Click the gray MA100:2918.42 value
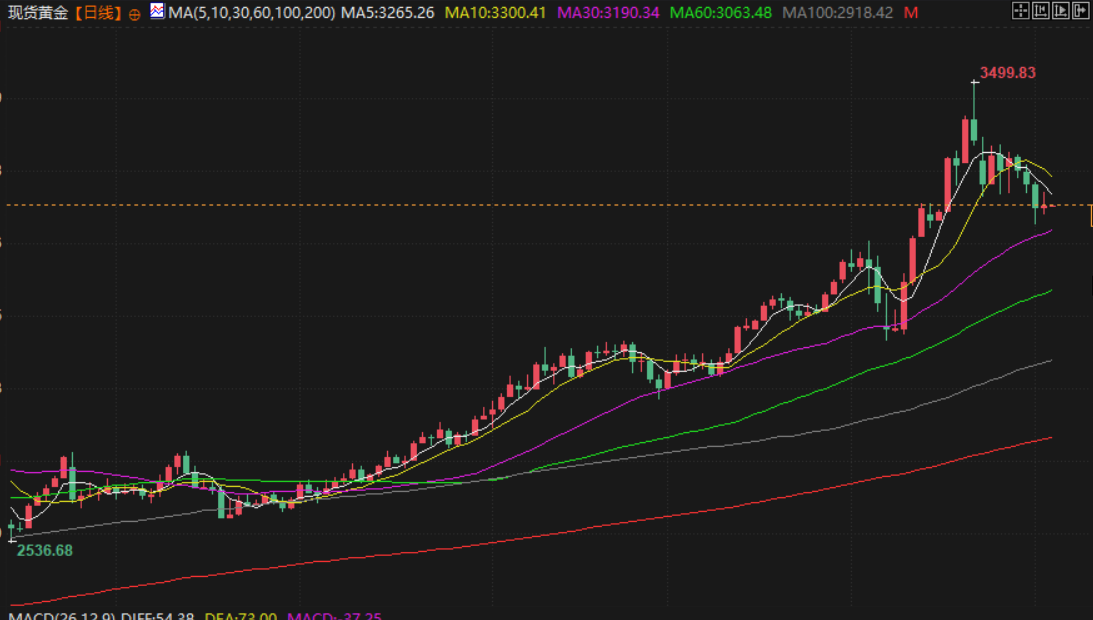 point(838,13)
